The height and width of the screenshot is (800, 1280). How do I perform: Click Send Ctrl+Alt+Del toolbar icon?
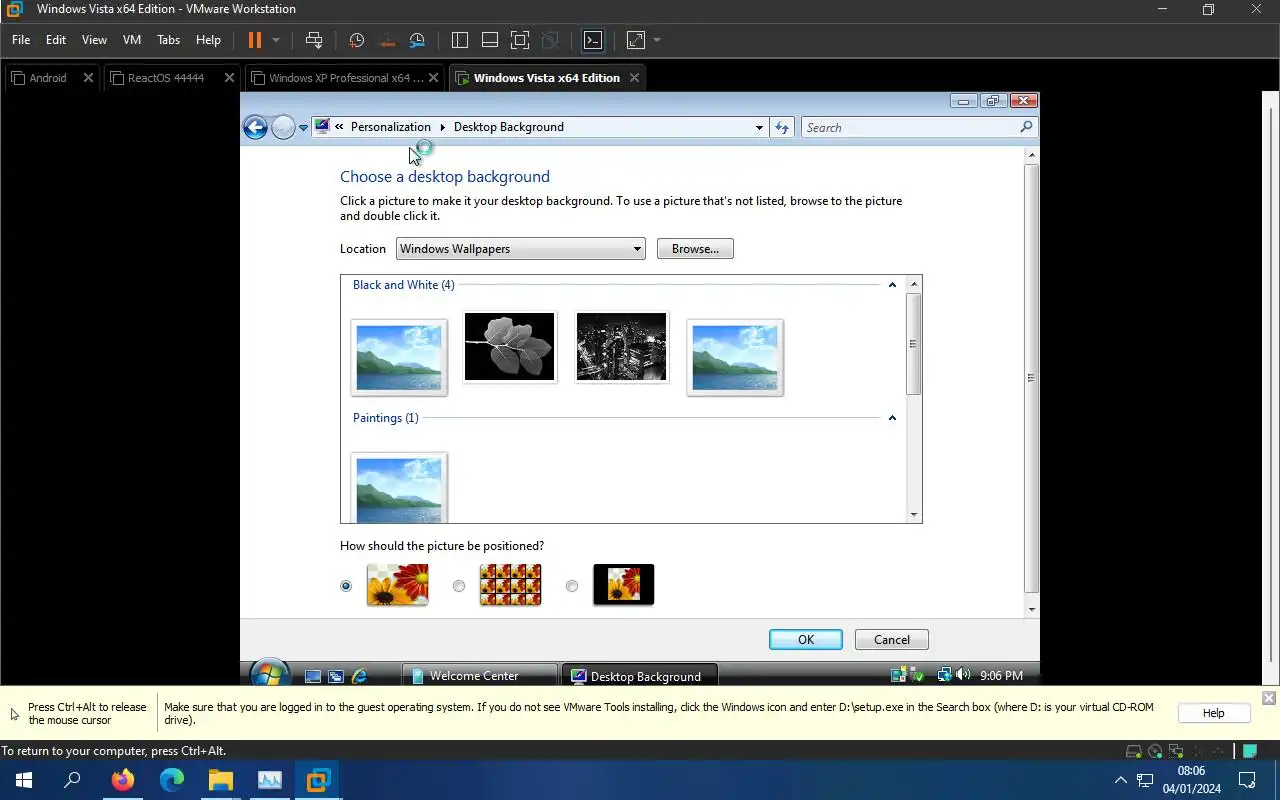314,40
